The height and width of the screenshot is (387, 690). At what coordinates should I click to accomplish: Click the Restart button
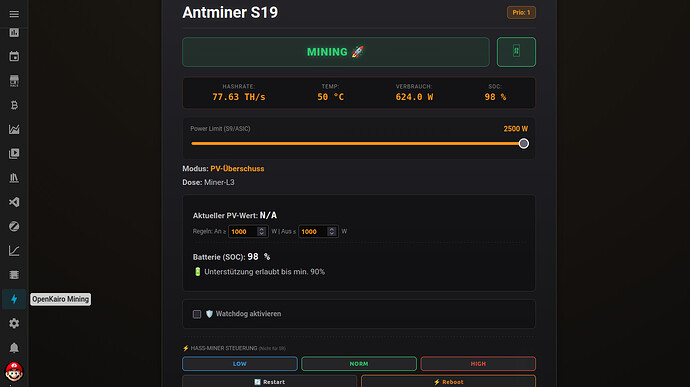point(269,381)
